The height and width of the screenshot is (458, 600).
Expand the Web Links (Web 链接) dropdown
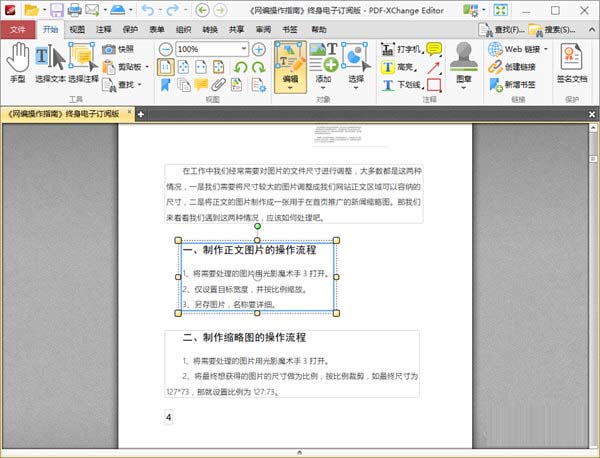[546, 48]
